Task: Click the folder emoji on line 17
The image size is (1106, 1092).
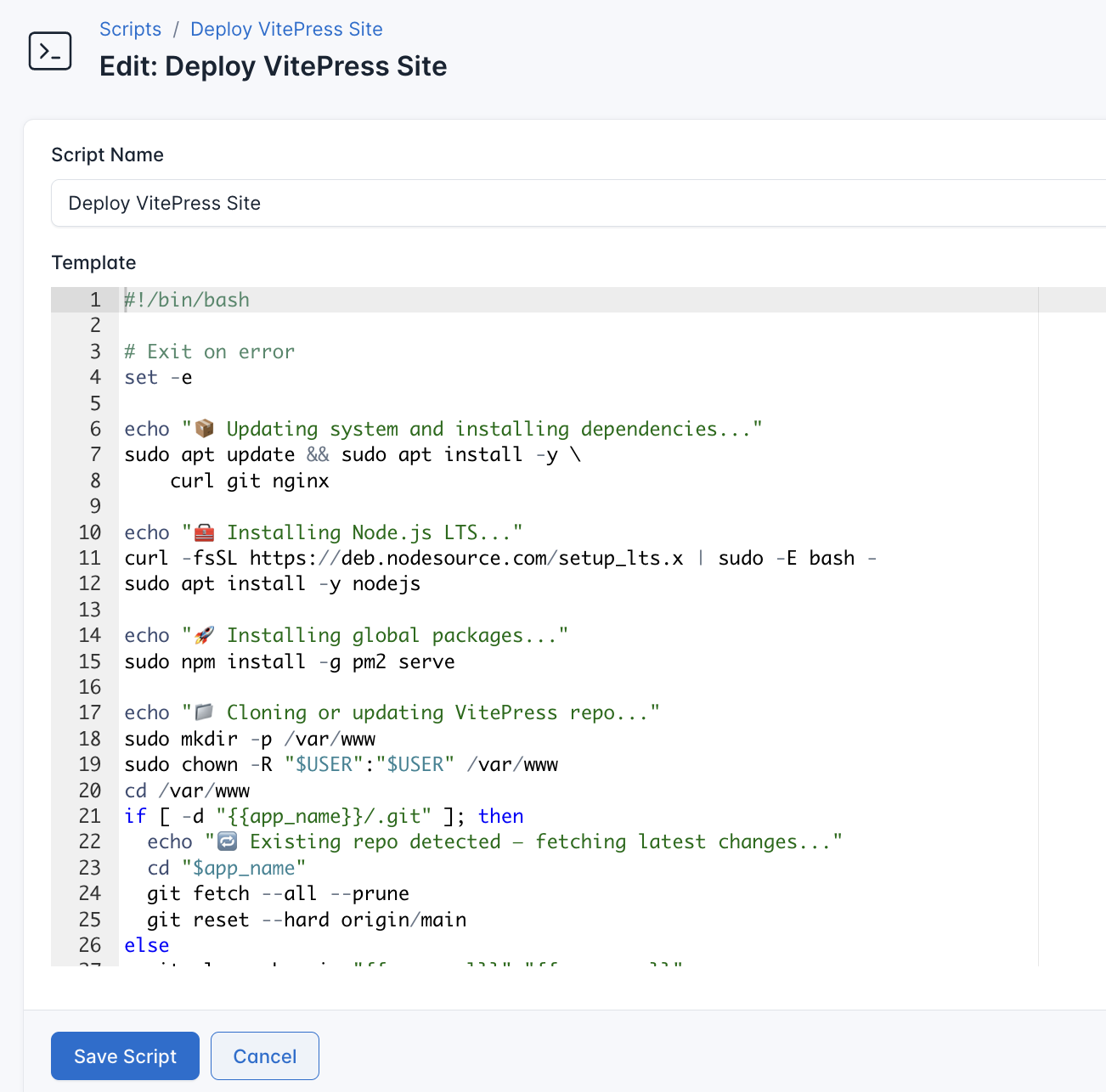Action: click(x=203, y=712)
